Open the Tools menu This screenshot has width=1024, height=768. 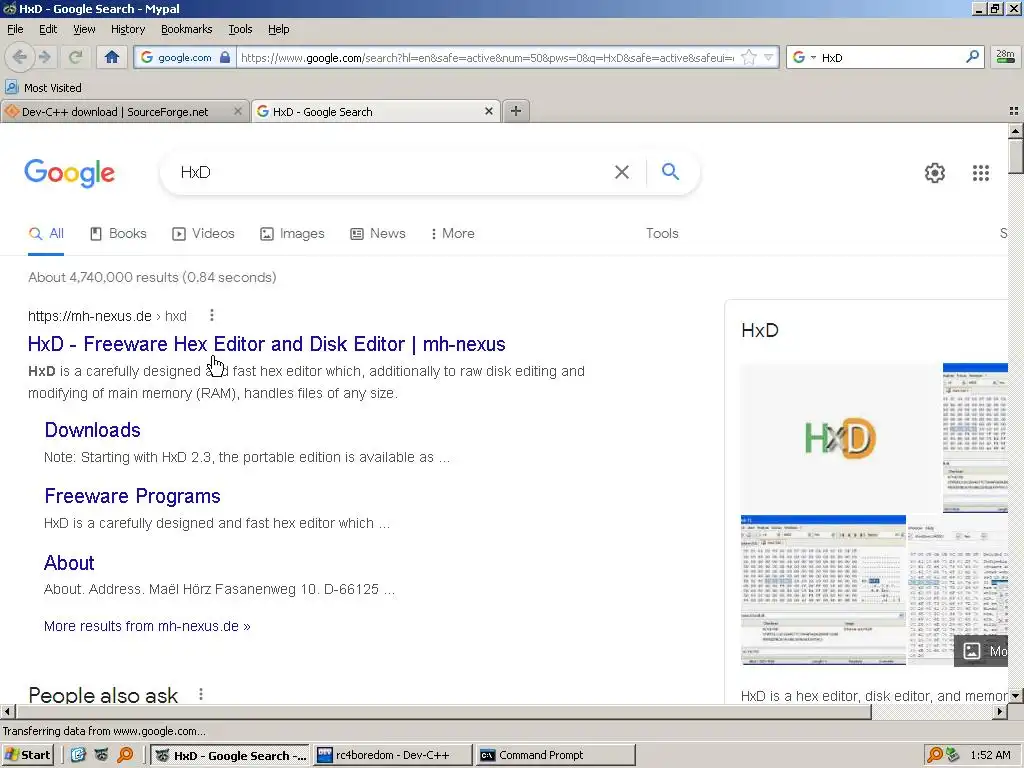tap(240, 29)
